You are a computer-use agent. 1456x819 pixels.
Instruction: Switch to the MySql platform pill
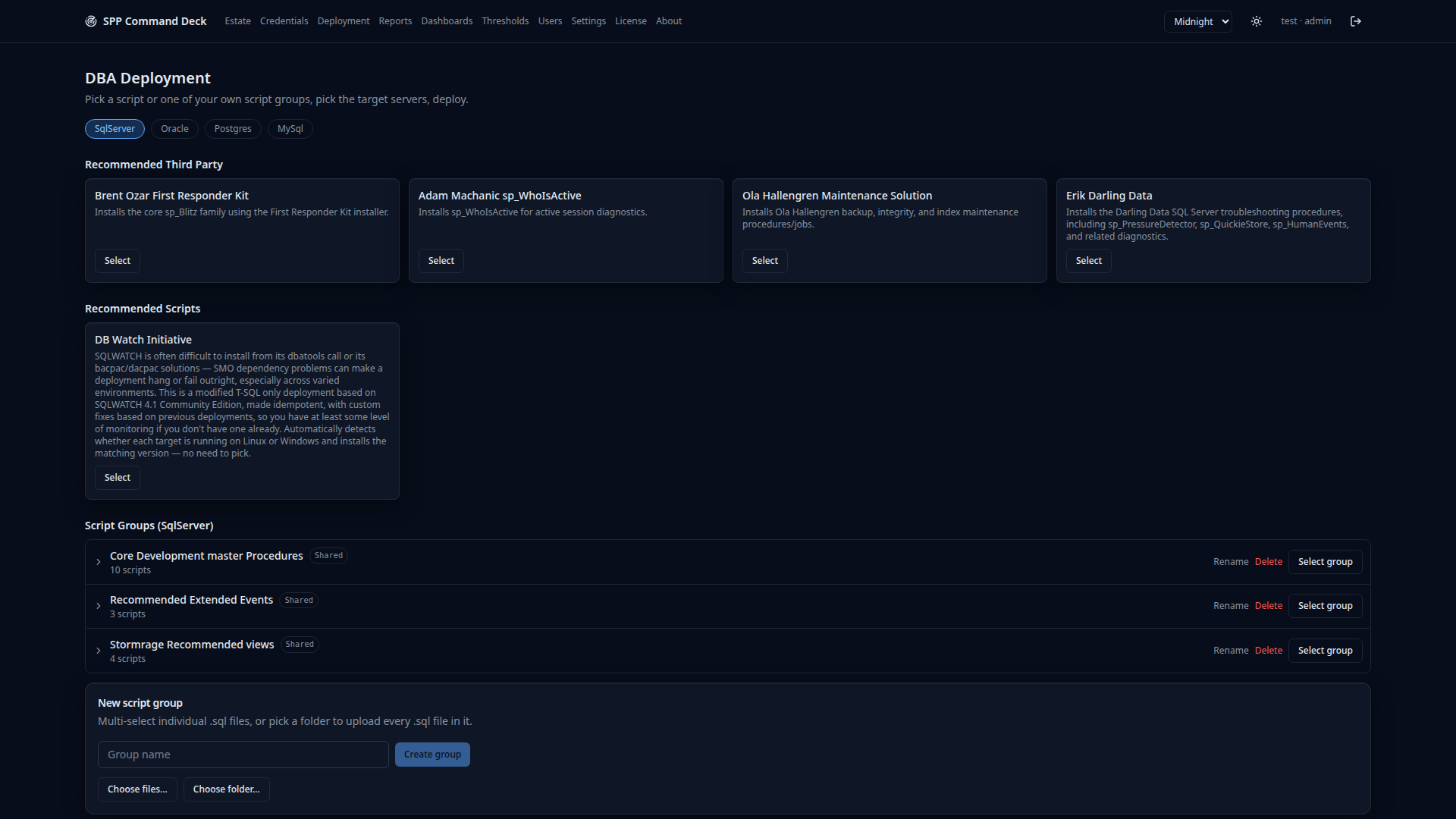pyautogui.click(x=290, y=129)
